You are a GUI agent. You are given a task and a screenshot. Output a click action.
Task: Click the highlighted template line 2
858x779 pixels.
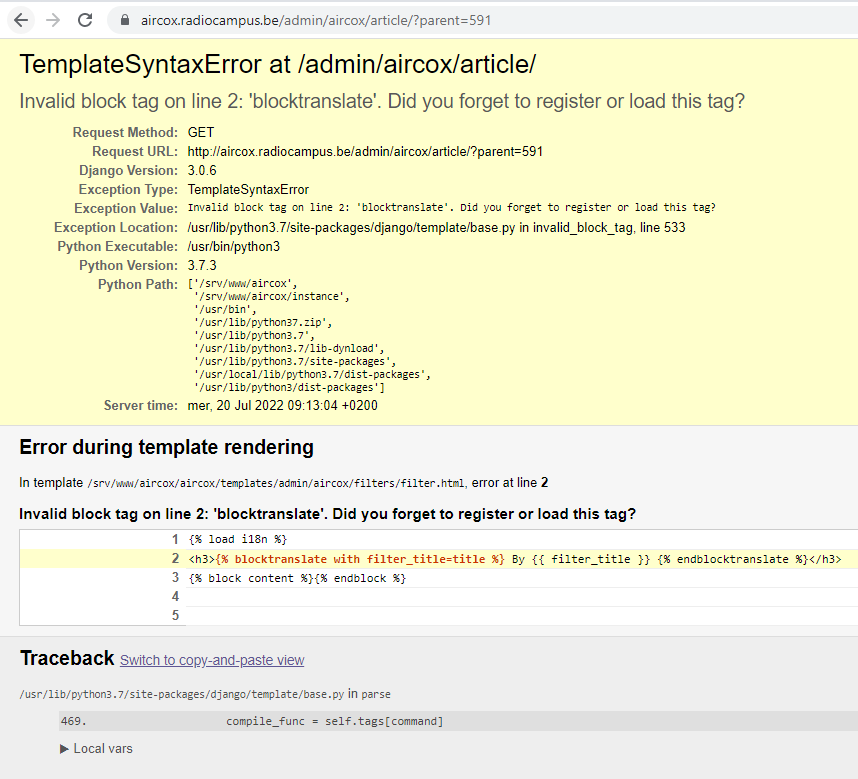coord(514,559)
